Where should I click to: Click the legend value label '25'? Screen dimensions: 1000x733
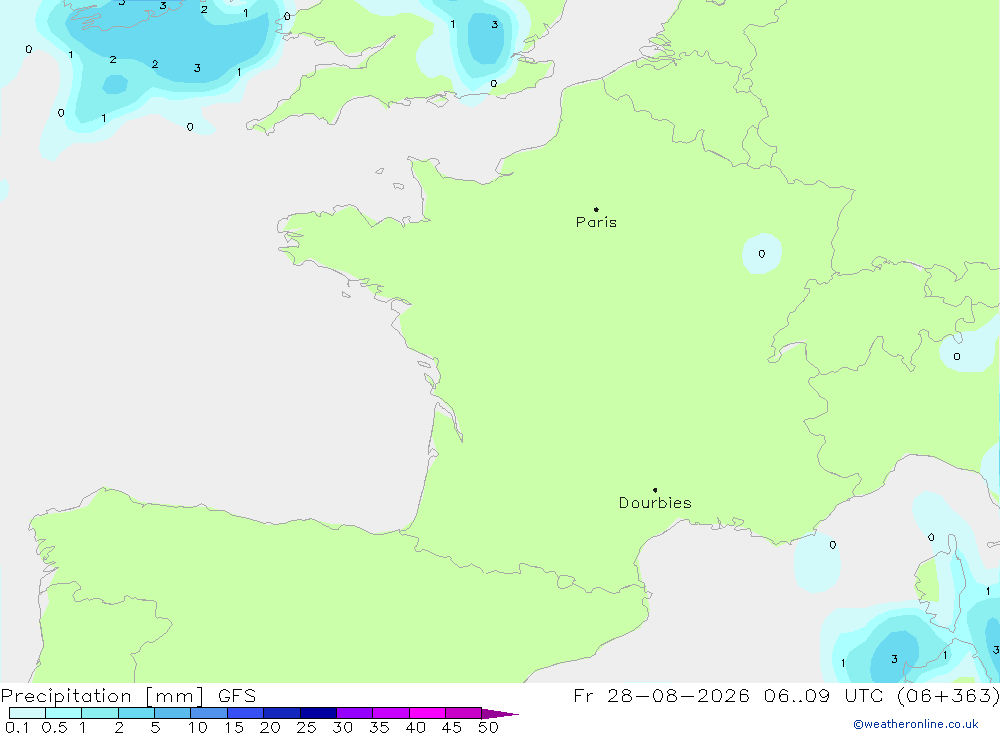click(x=306, y=727)
